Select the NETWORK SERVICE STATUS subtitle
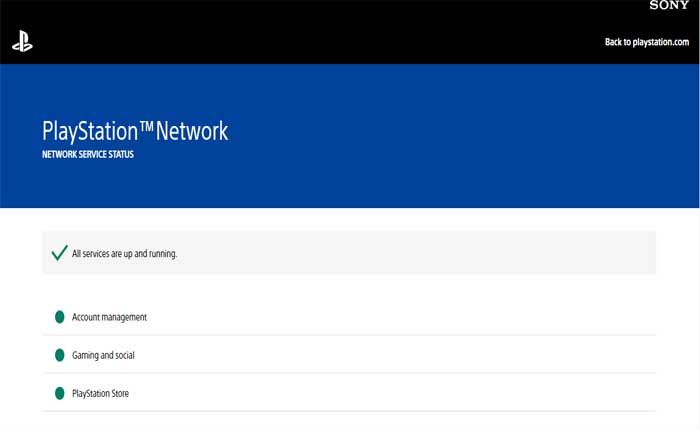Screen dimensions: 700x430 pos(88,156)
